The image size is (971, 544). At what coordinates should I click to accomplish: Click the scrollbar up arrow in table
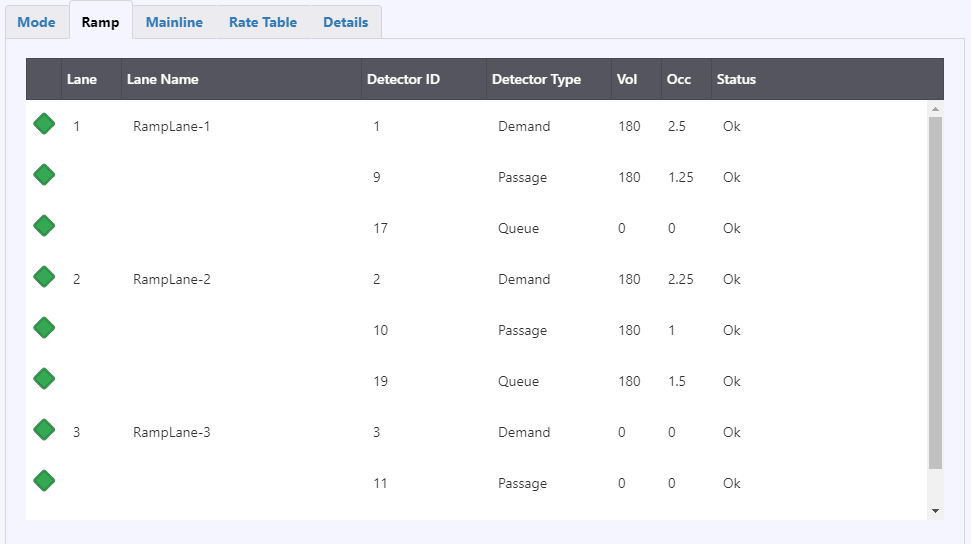click(935, 109)
